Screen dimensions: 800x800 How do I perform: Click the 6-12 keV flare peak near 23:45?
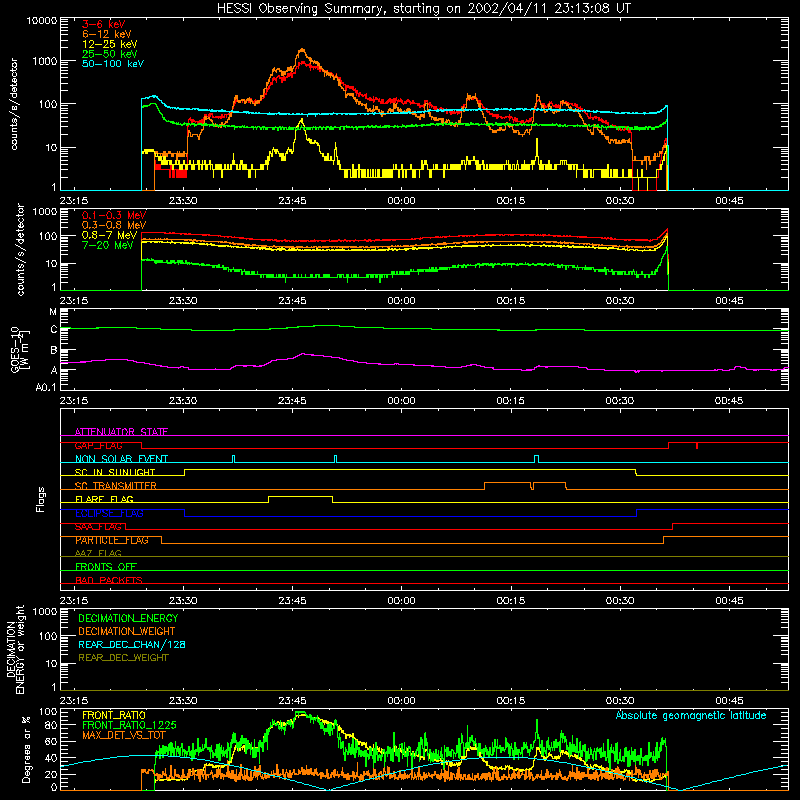tap(302, 50)
